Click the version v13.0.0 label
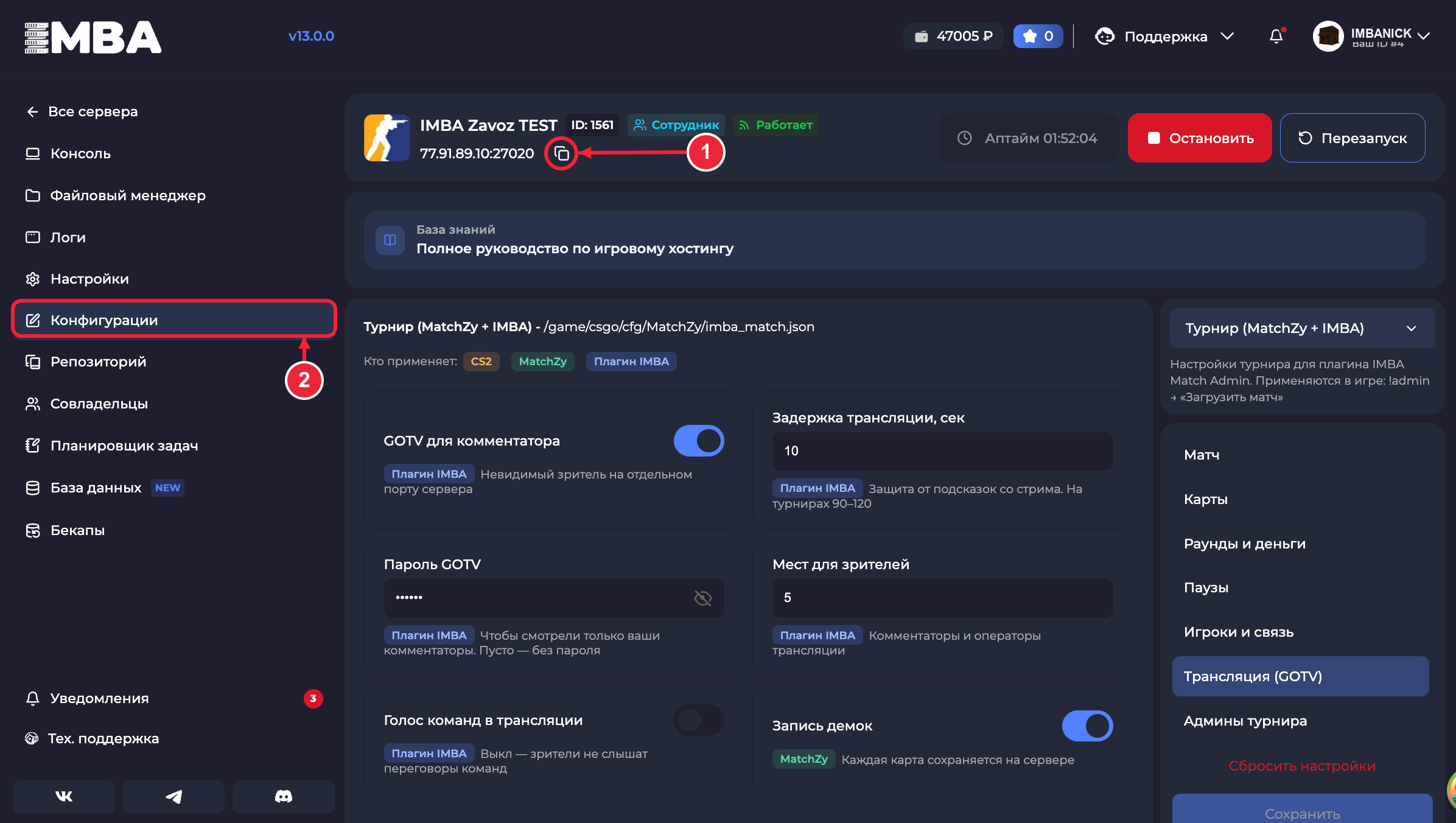 pyautogui.click(x=311, y=36)
